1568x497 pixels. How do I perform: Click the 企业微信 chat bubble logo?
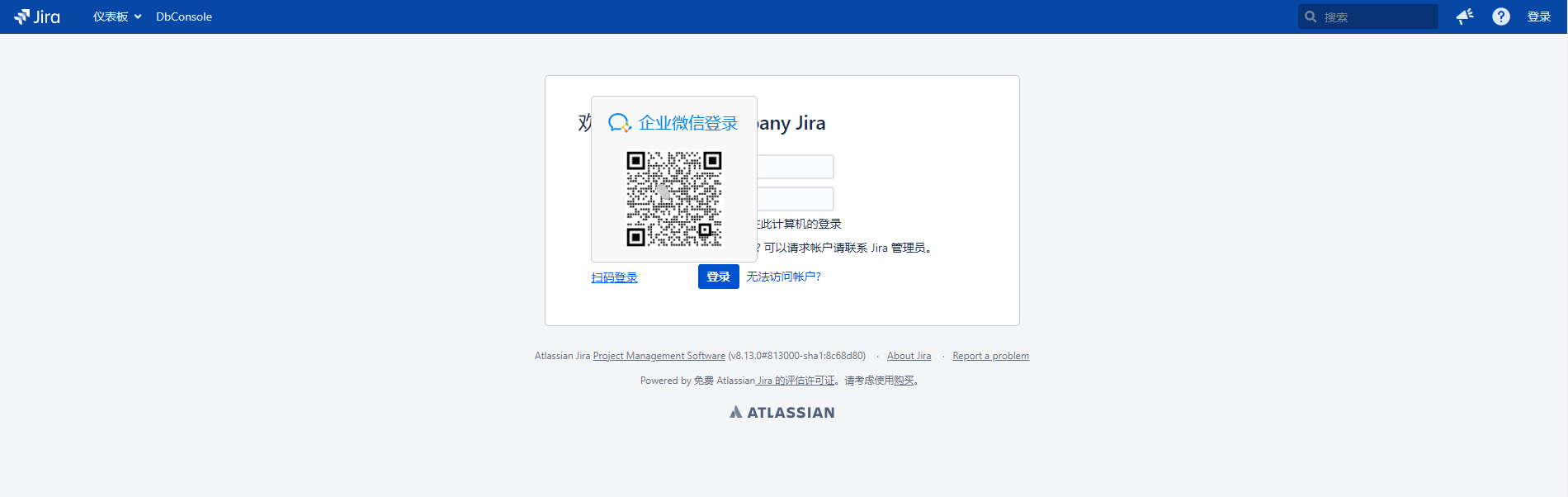tap(619, 123)
